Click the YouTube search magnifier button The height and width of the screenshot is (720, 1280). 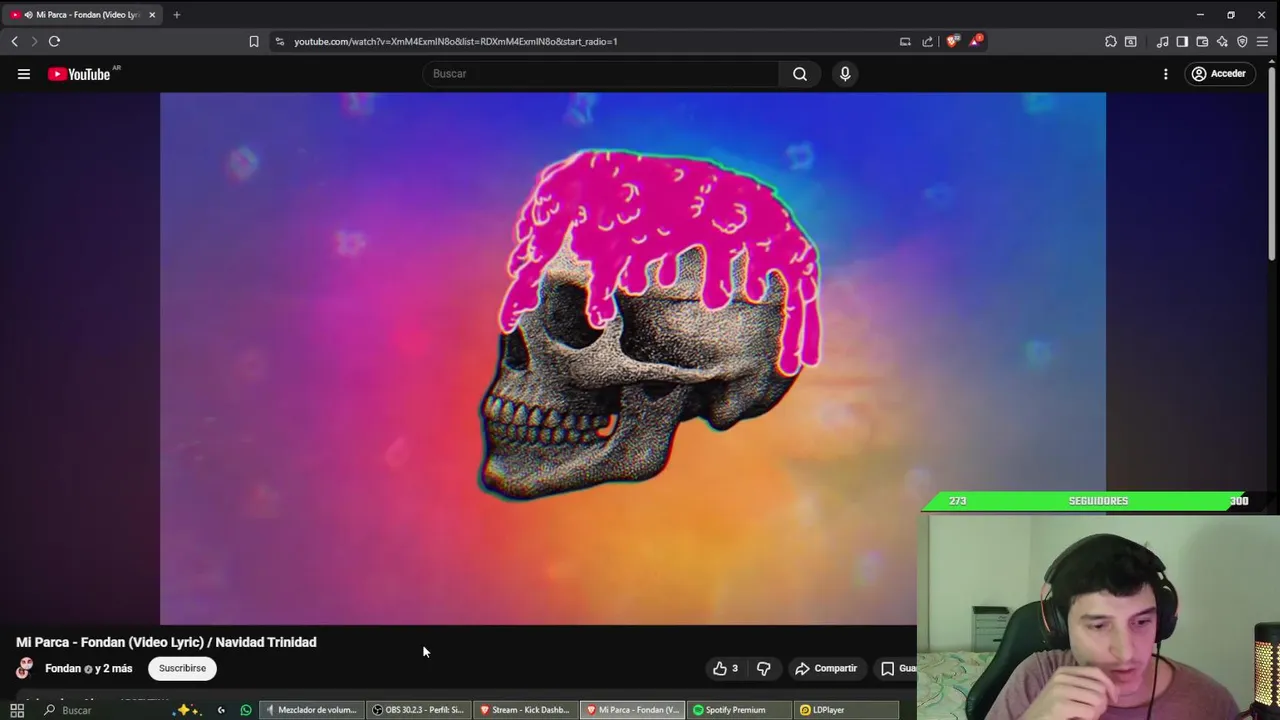800,74
